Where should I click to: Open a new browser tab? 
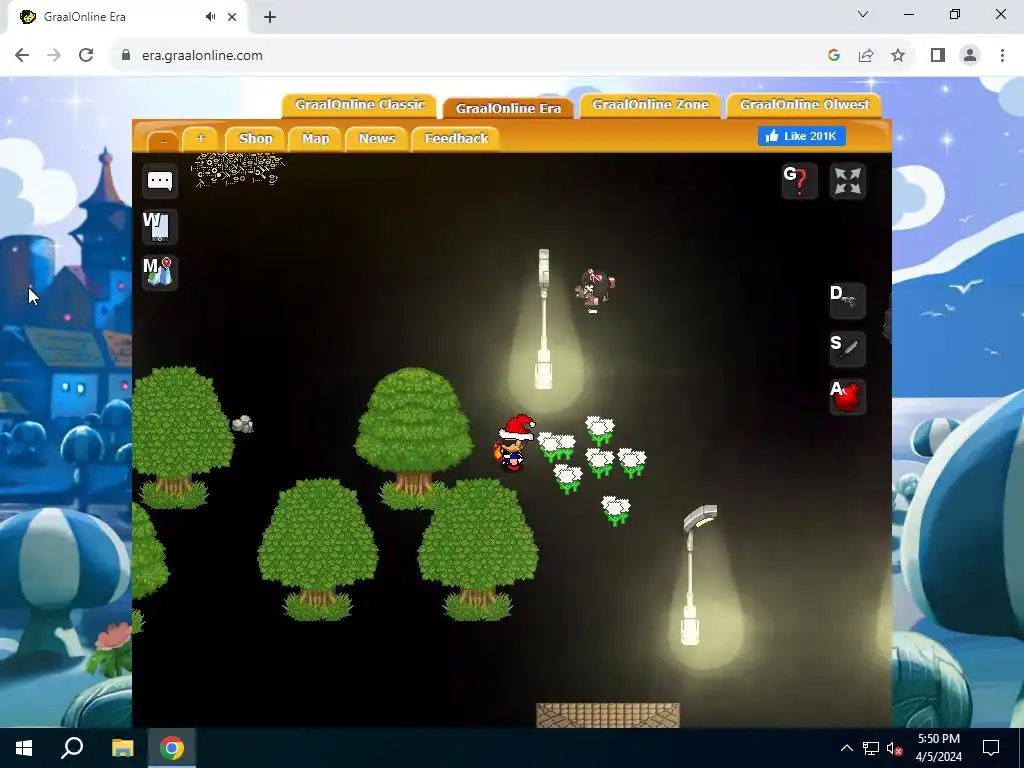coord(270,17)
